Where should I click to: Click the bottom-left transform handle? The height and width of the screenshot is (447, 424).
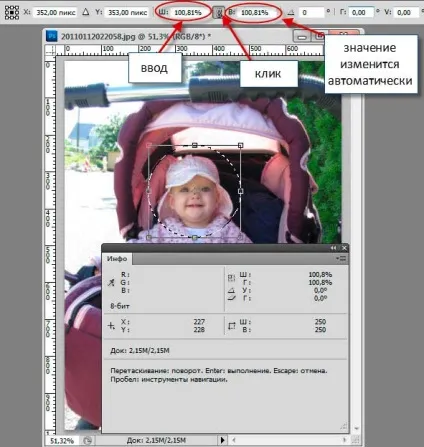point(149,237)
